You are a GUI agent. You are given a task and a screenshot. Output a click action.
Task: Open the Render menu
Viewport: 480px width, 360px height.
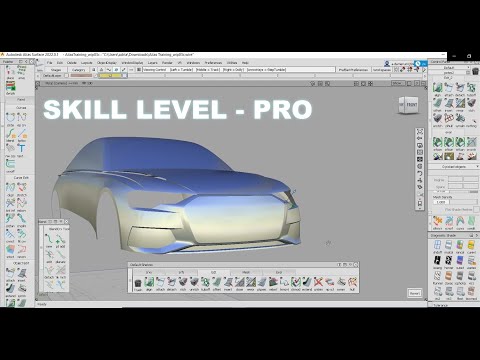coord(167,63)
